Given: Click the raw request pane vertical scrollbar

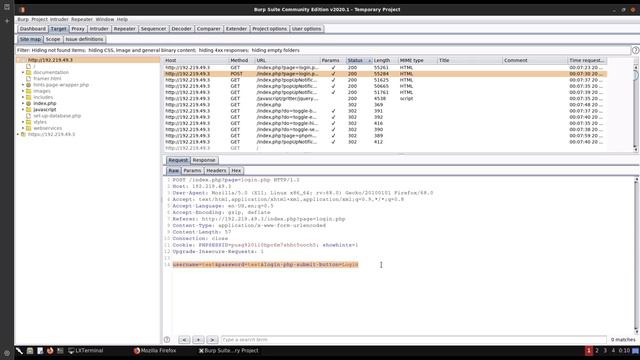Looking at the screenshot, I should click(636, 255).
